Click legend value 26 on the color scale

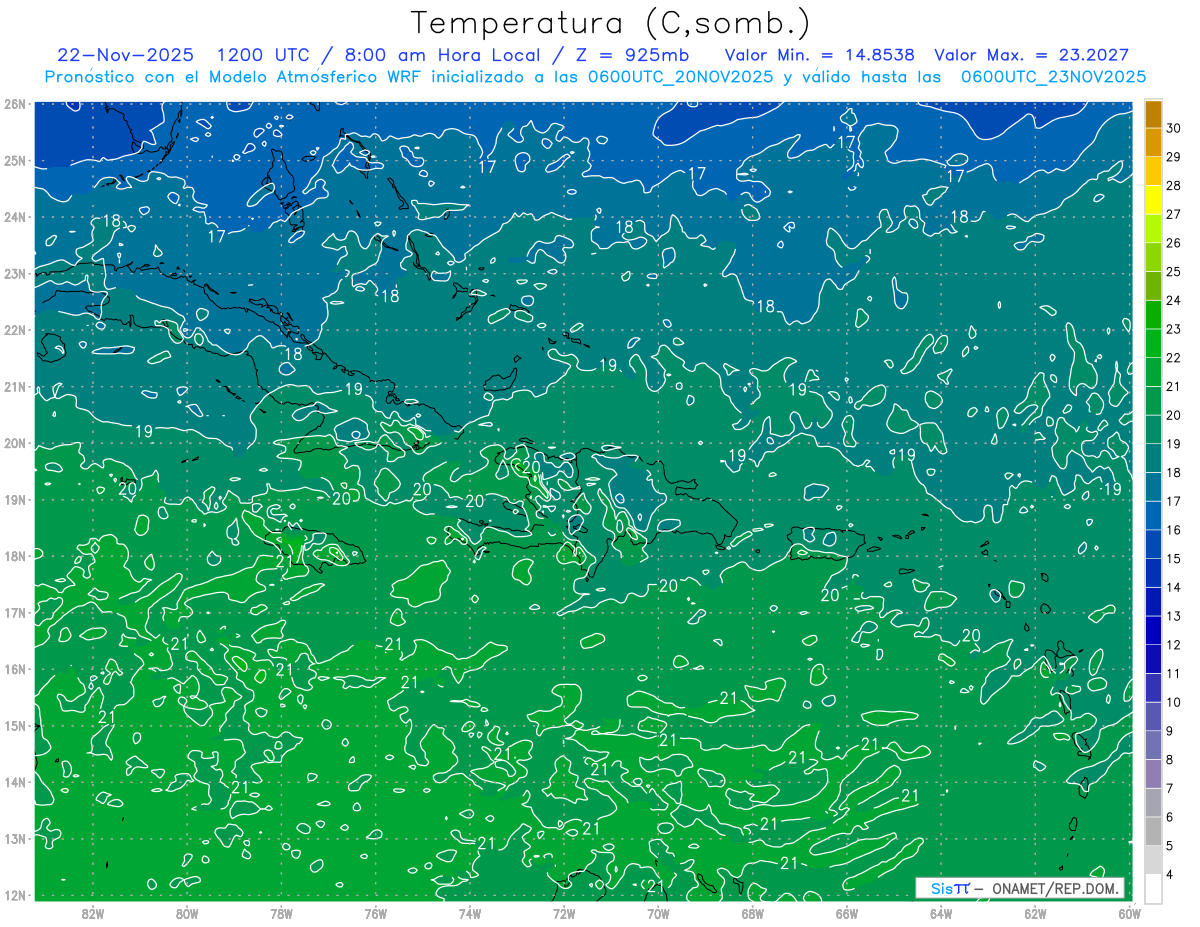click(1174, 243)
